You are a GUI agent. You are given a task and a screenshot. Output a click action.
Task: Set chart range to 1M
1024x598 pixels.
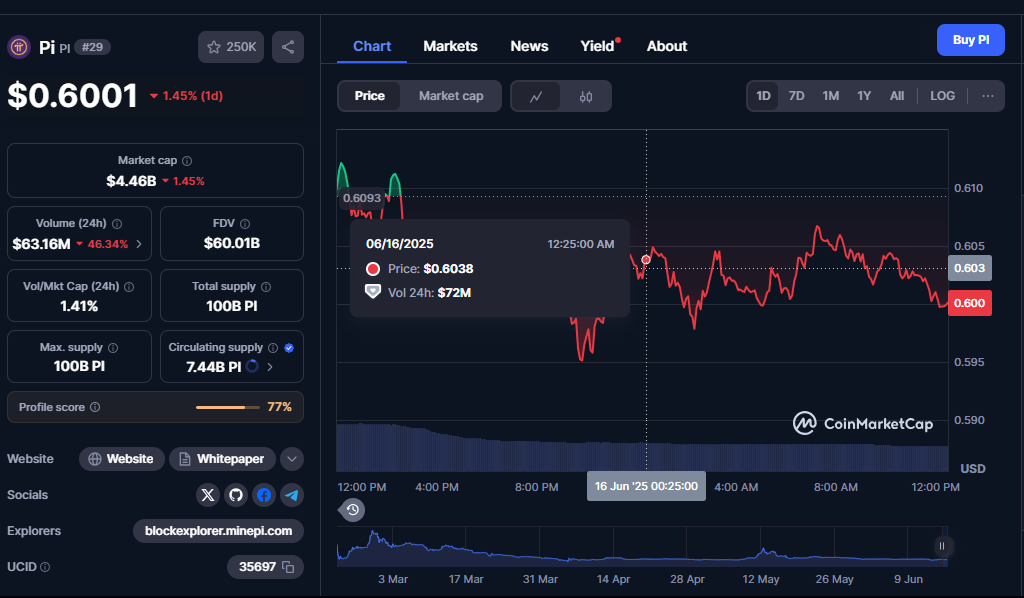point(831,96)
